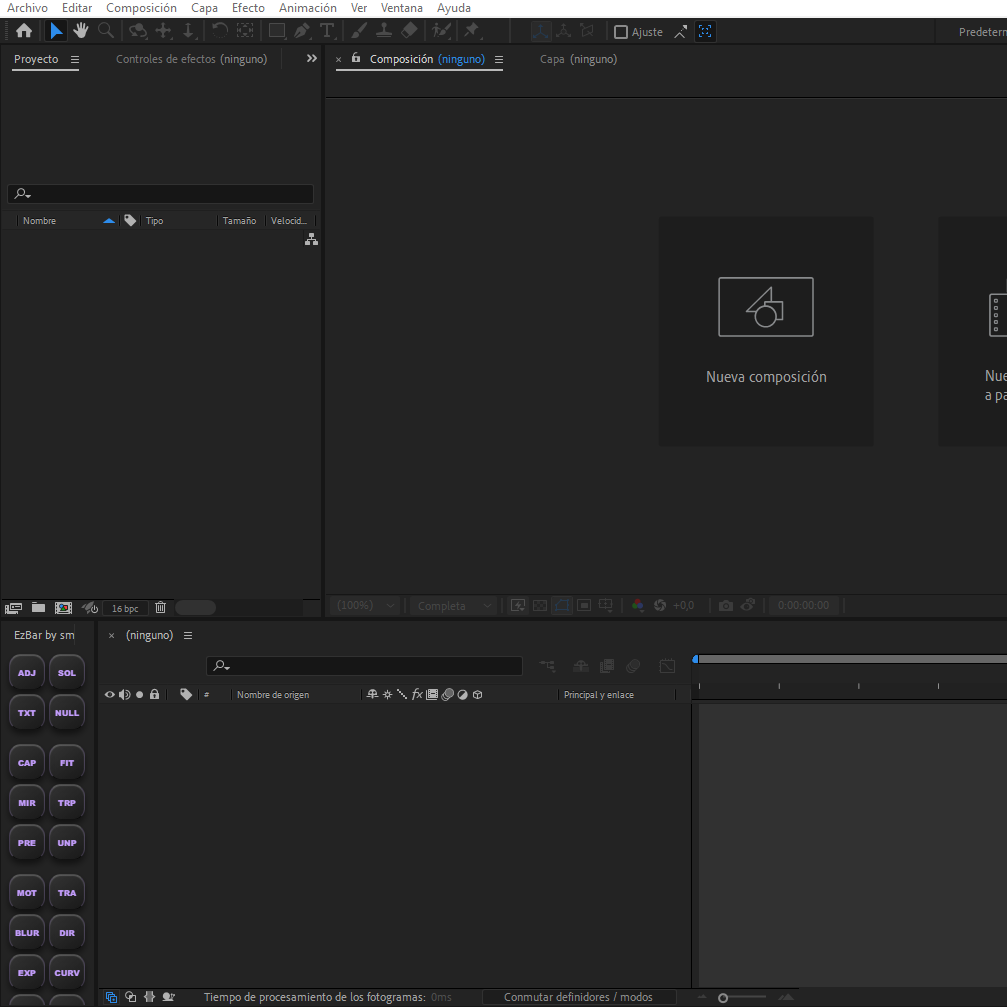Adjust the +0,0 exposure value
The image size is (1007, 1007).
click(683, 605)
